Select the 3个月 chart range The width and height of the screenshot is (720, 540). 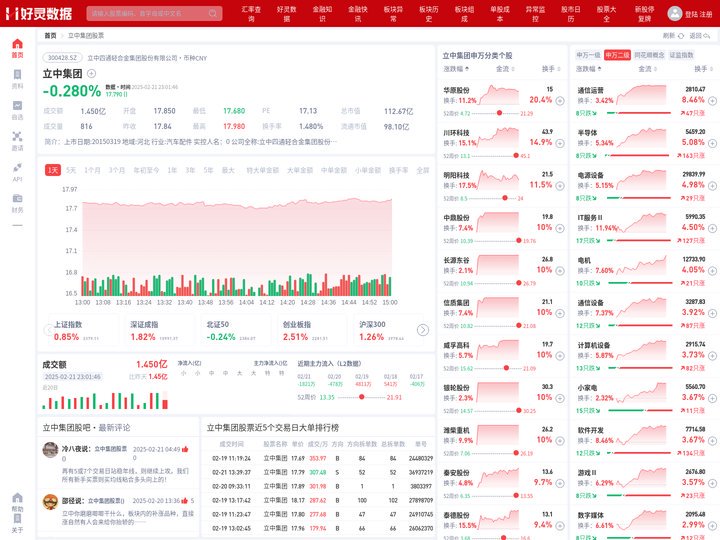[x=117, y=170]
